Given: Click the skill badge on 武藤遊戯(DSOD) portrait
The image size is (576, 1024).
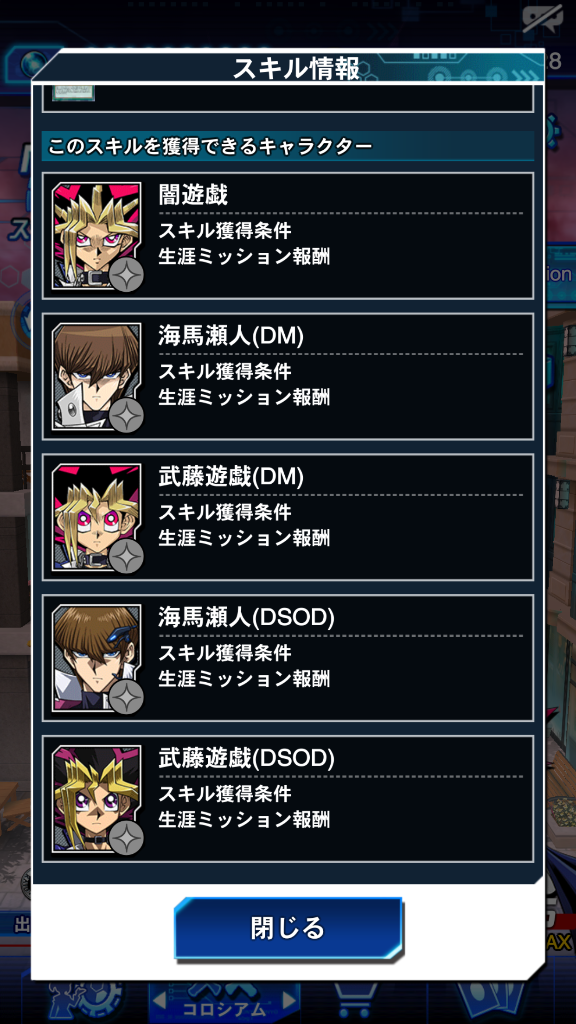Looking at the screenshot, I should [126, 839].
